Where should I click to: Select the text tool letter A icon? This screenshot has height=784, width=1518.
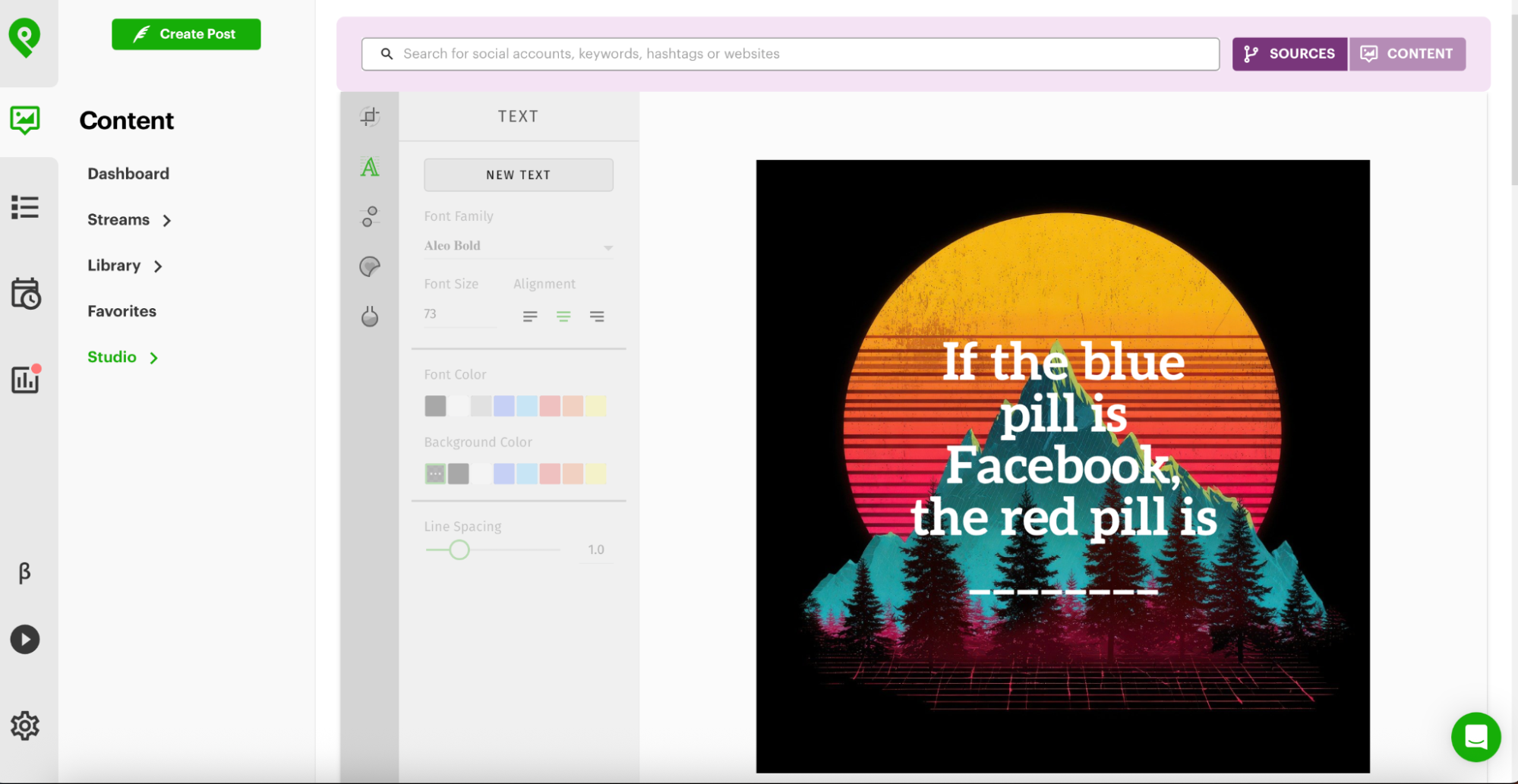point(370,167)
